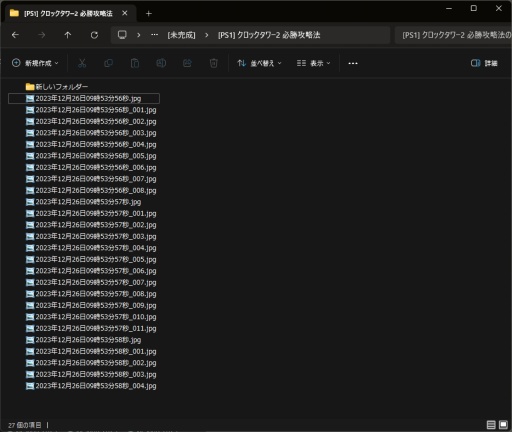The height and width of the screenshot is (432, 512).
Task: Click the search box in address bar
Action: pyautogui.click(x=453, y=35)
